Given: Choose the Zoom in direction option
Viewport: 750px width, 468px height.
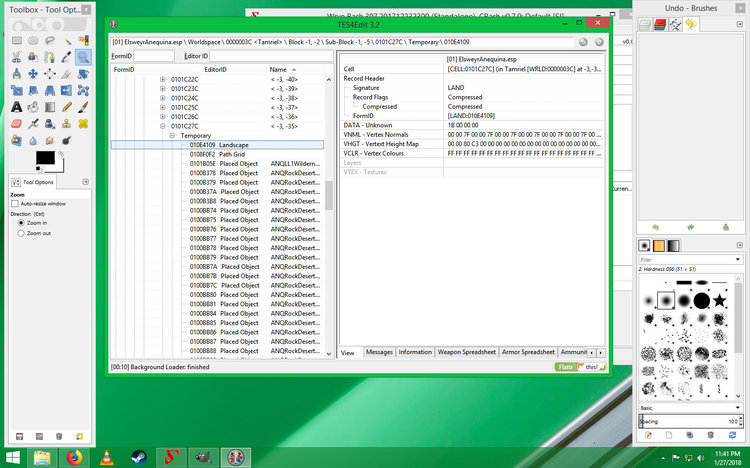Looking at the screenshot, I should click(21, 223).
